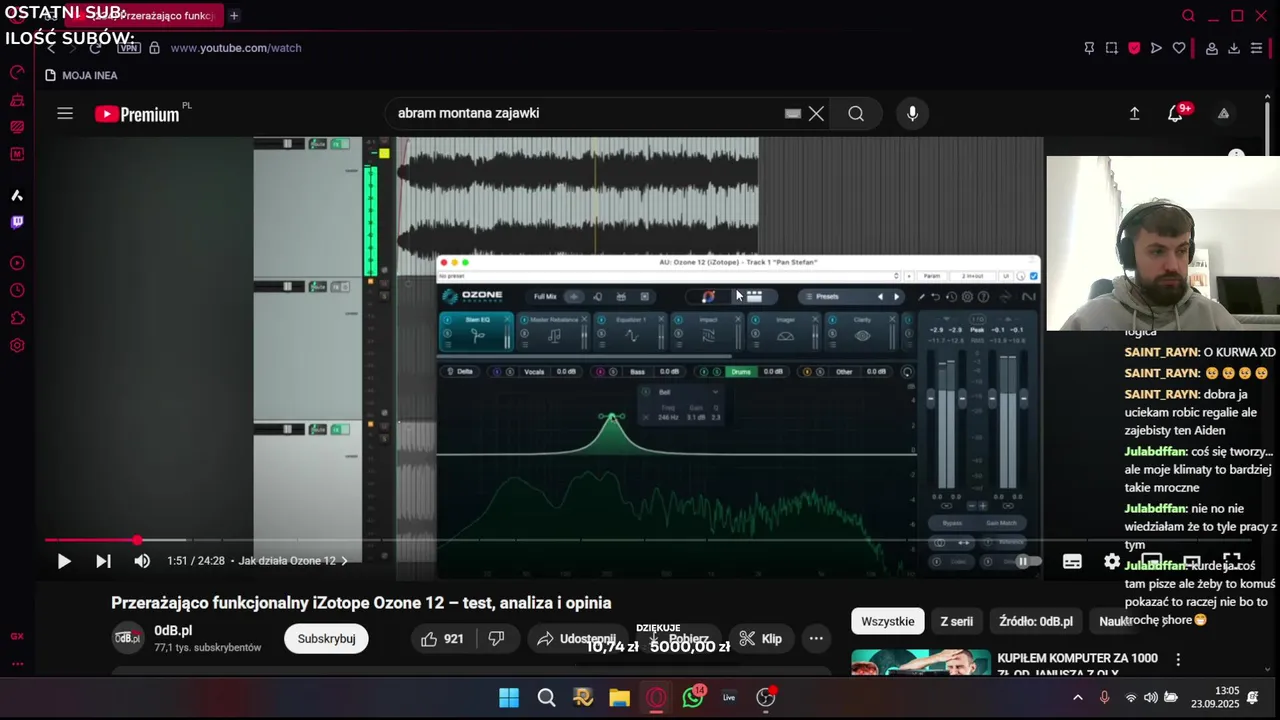Viewport: 1280px width, 720px height.
Task: Subscribe via the Subskrybuj button
Action: [x=326, y=639]
